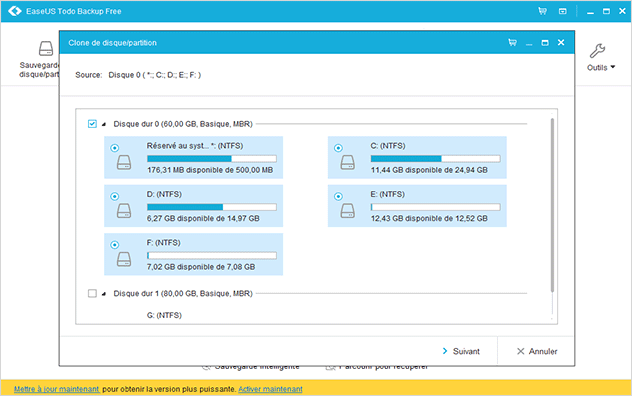
Task: Click the C: partition usage bar
Action: [436, 158]
